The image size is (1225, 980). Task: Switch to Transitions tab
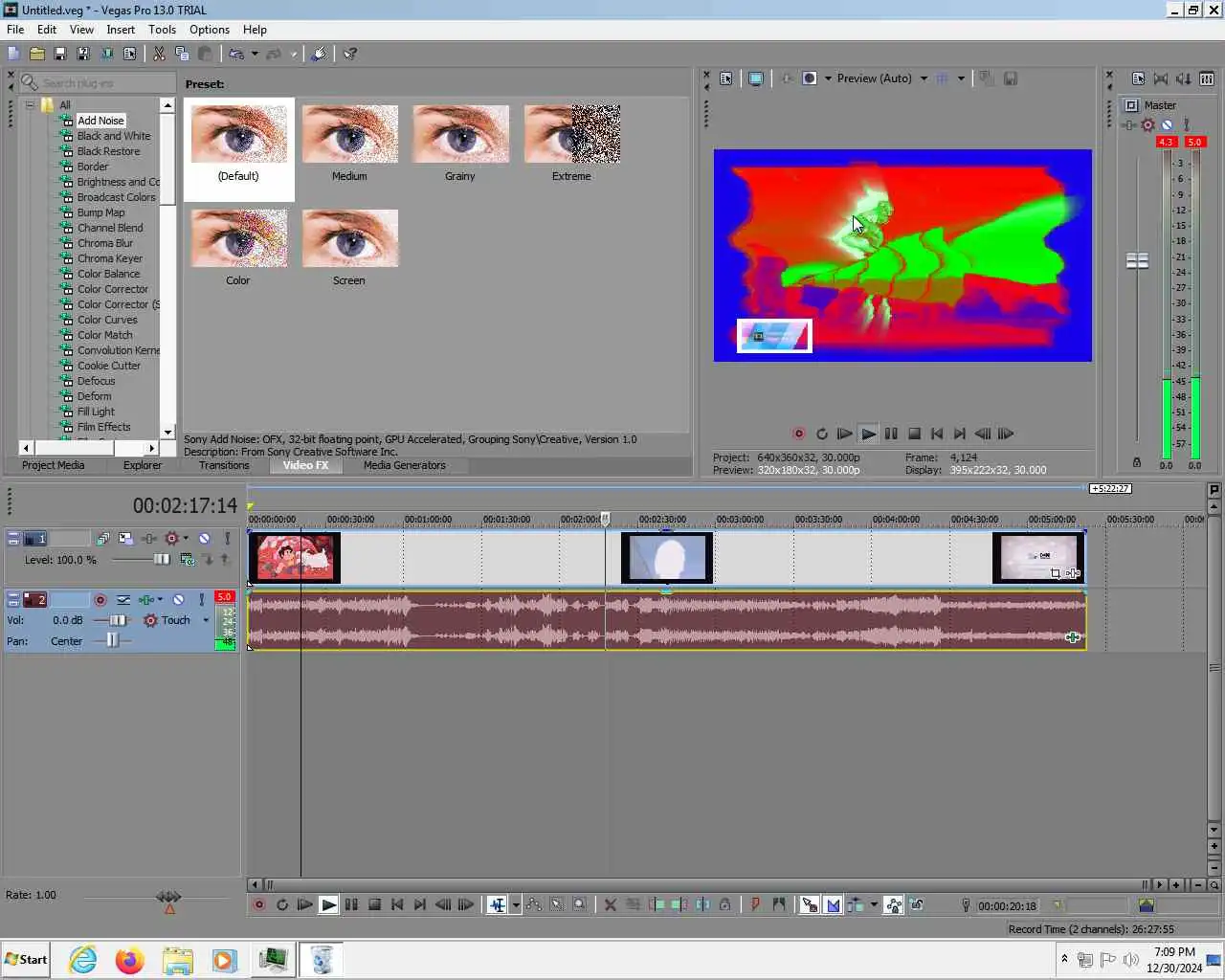point(224,465)
